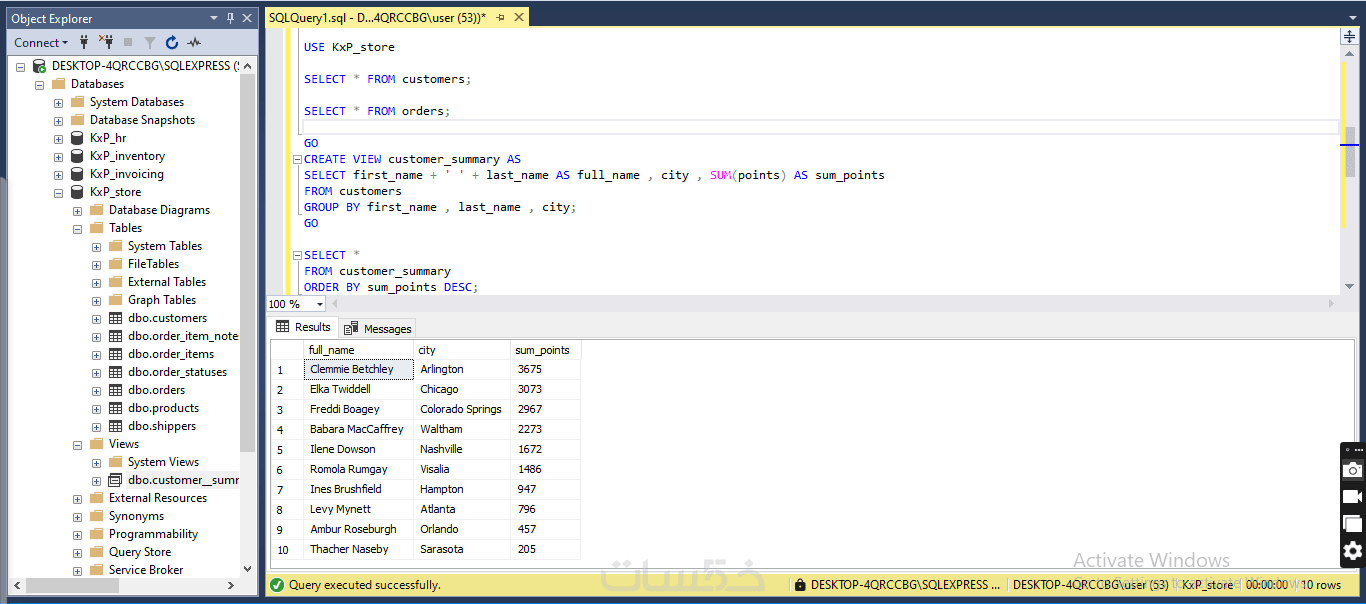Select the dbo.shippers table
Image resolution: width=1366 pixels, height=604 pixels.
click(x=162, y=426)
